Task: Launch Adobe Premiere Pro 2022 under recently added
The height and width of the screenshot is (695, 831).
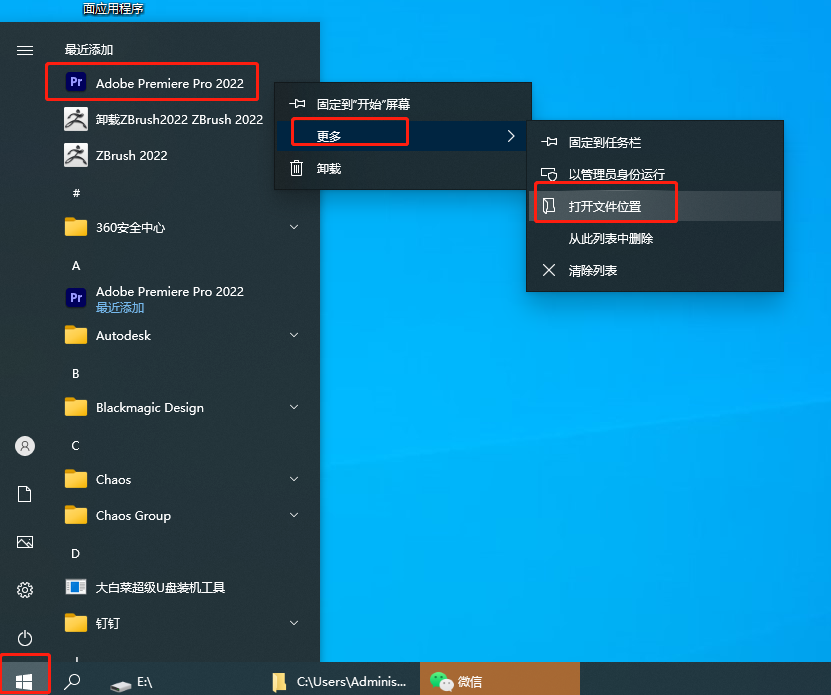Action: click(x=153, y=83)
